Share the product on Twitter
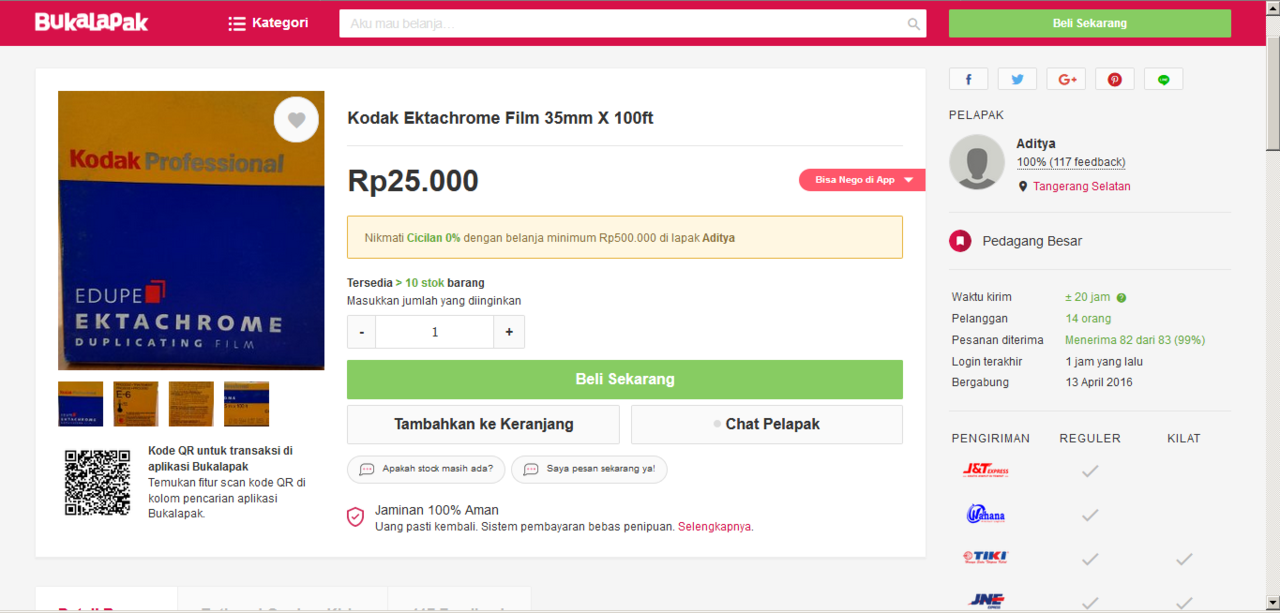 coord(1017,78)
